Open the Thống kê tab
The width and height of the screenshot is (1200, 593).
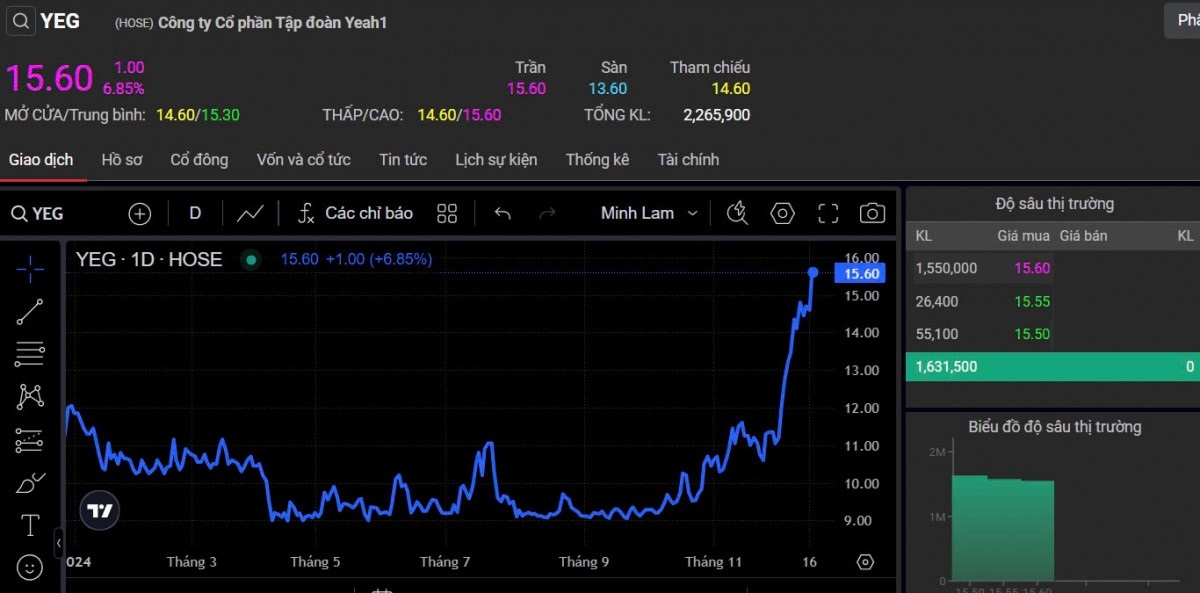tap(597, 159)
